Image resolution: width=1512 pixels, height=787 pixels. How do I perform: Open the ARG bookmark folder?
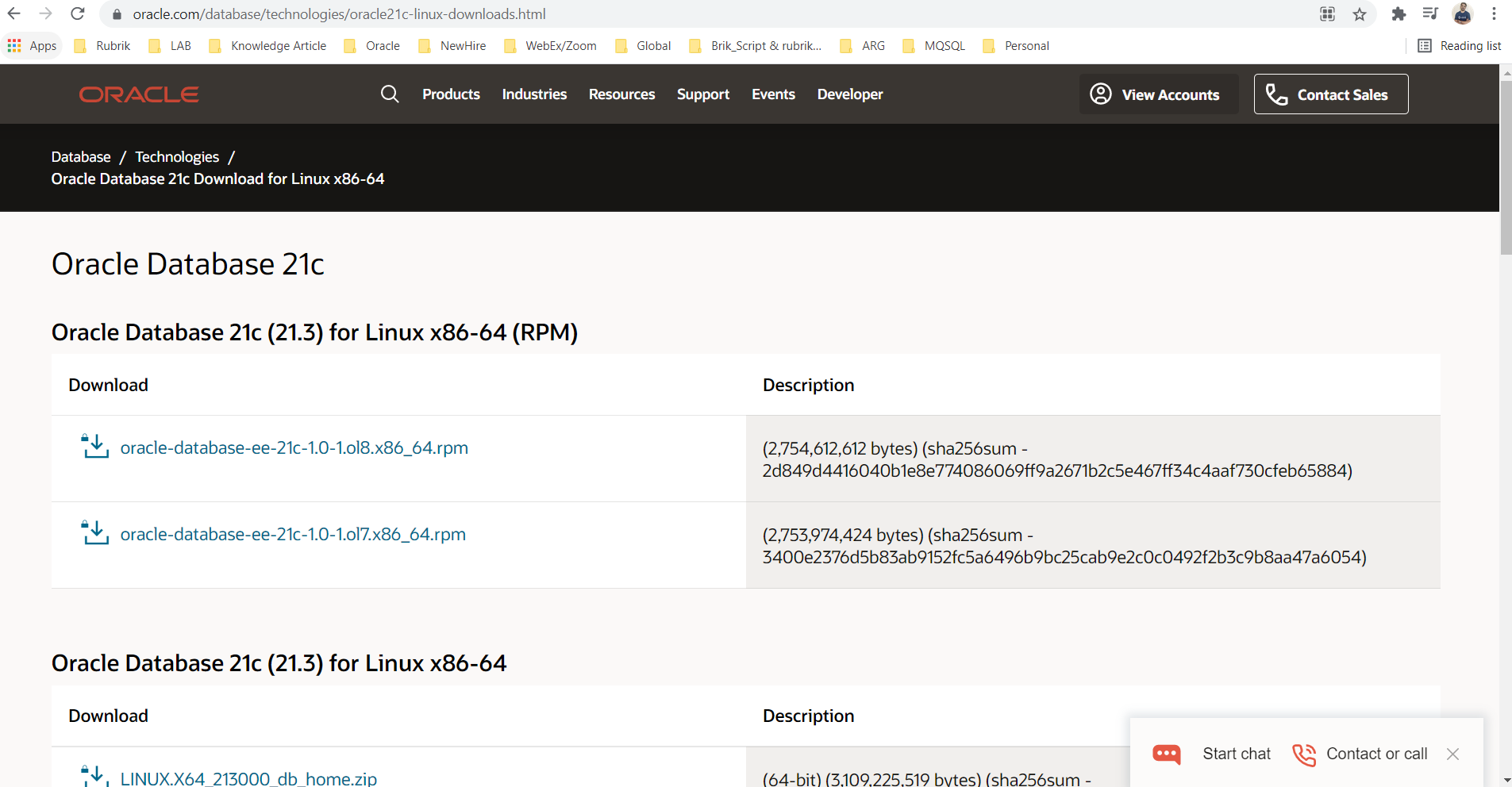coord(862,46)
